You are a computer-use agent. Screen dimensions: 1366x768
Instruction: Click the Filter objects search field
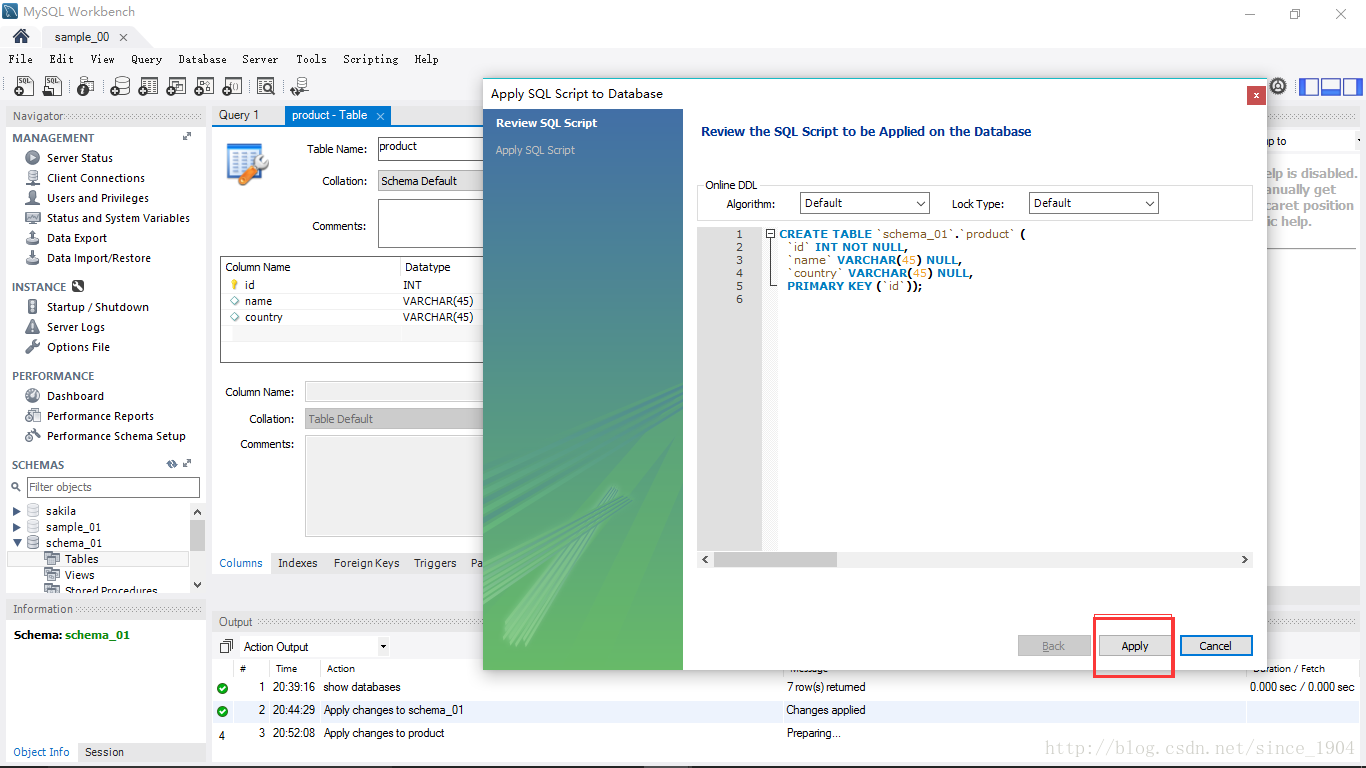[113, 487]
